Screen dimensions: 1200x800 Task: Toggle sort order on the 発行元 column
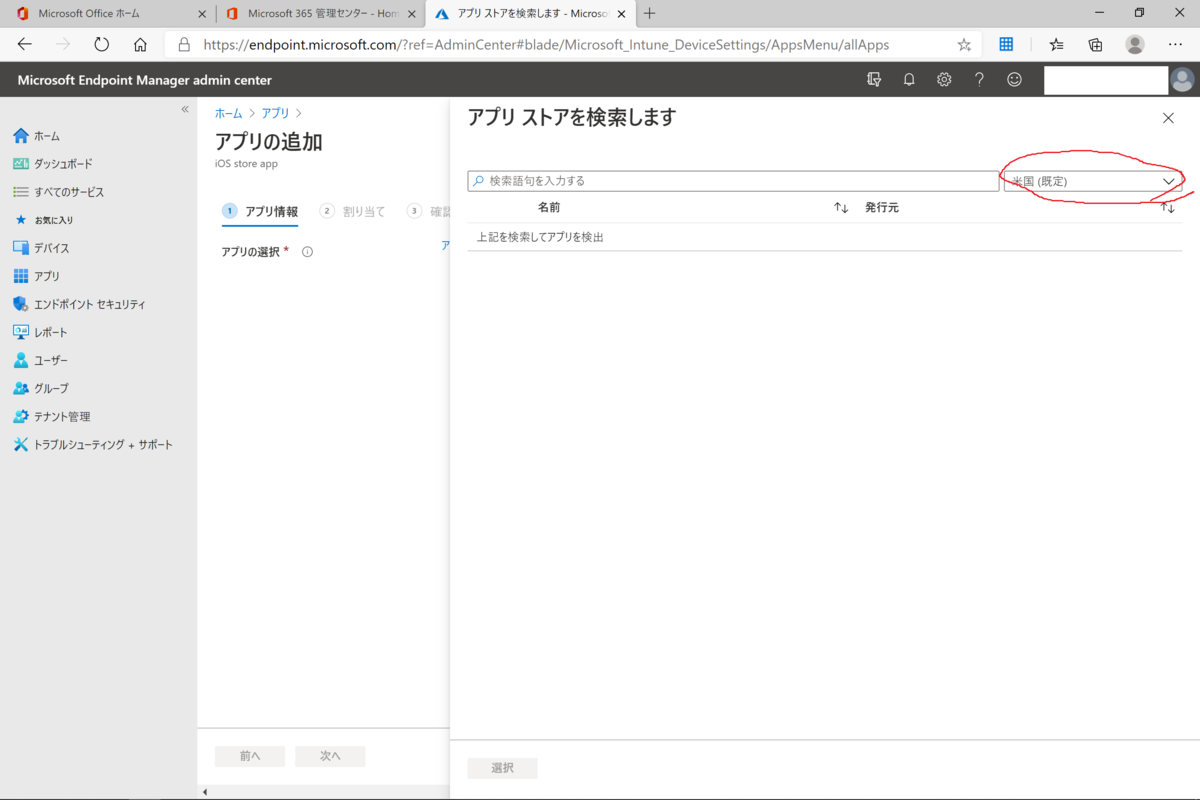pos(1167,207)
